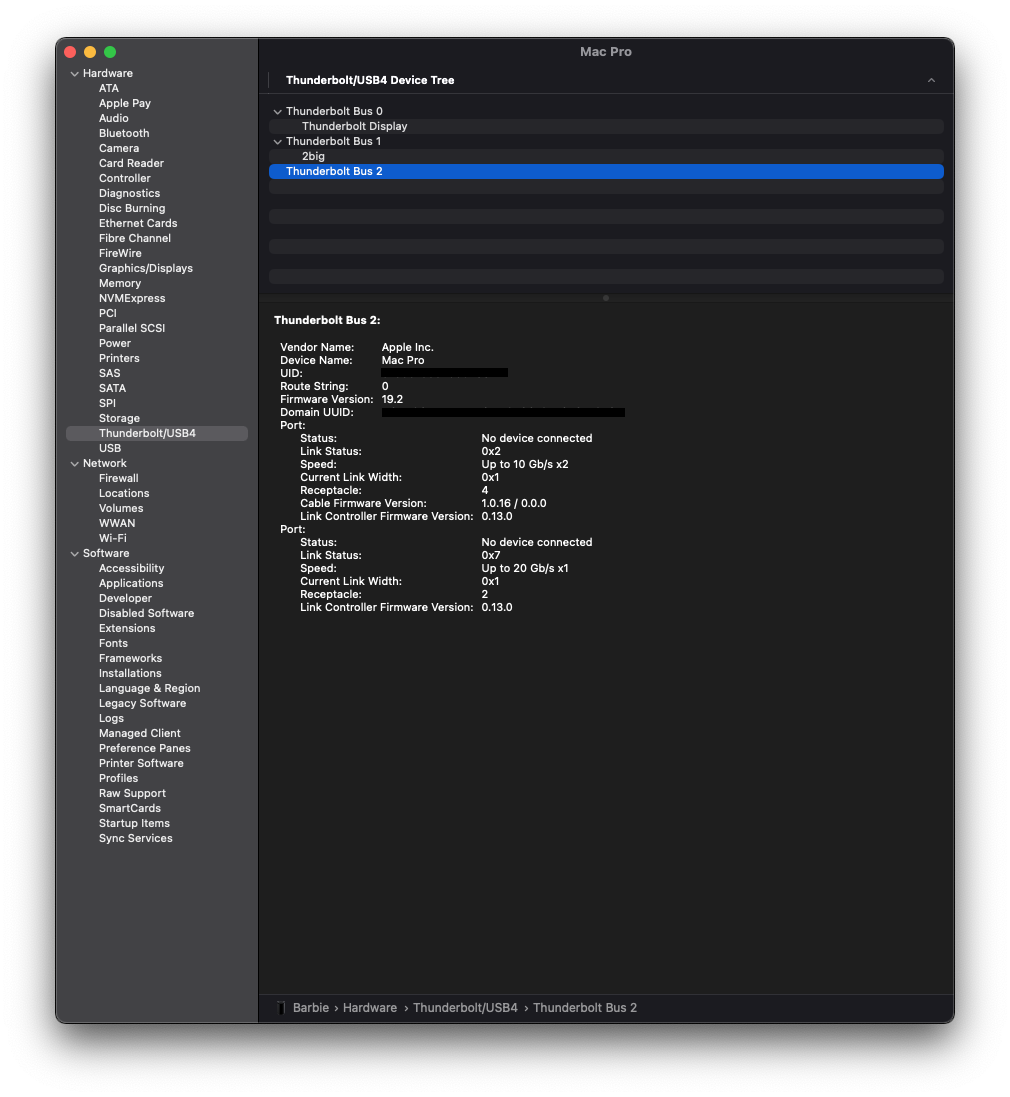This screenshot has height=1097, width=1010.
Task: Open PCI section
Action: 108,313
